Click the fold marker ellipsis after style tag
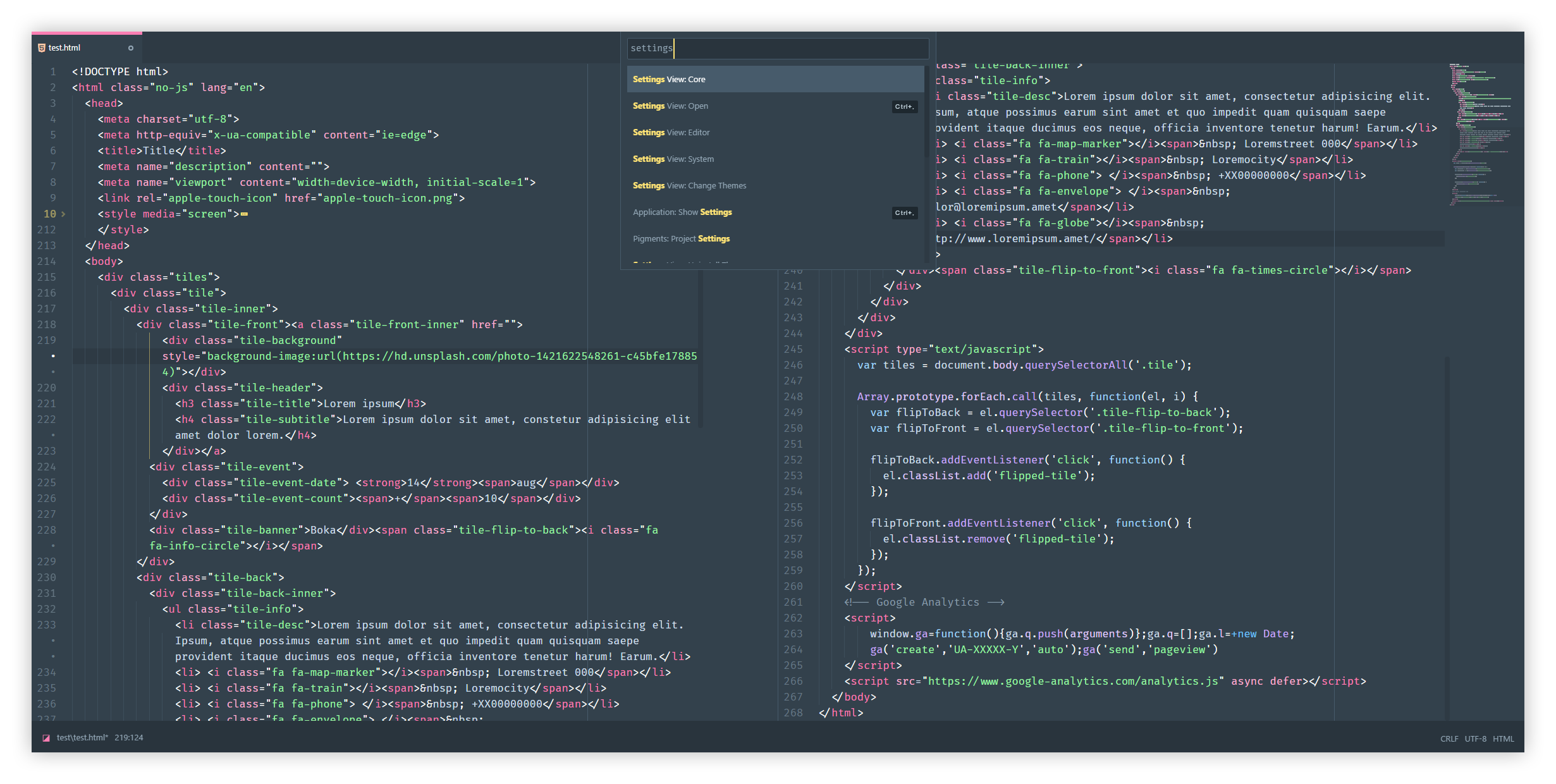This screenshot has width=1556, height=784. pos(245,214)
